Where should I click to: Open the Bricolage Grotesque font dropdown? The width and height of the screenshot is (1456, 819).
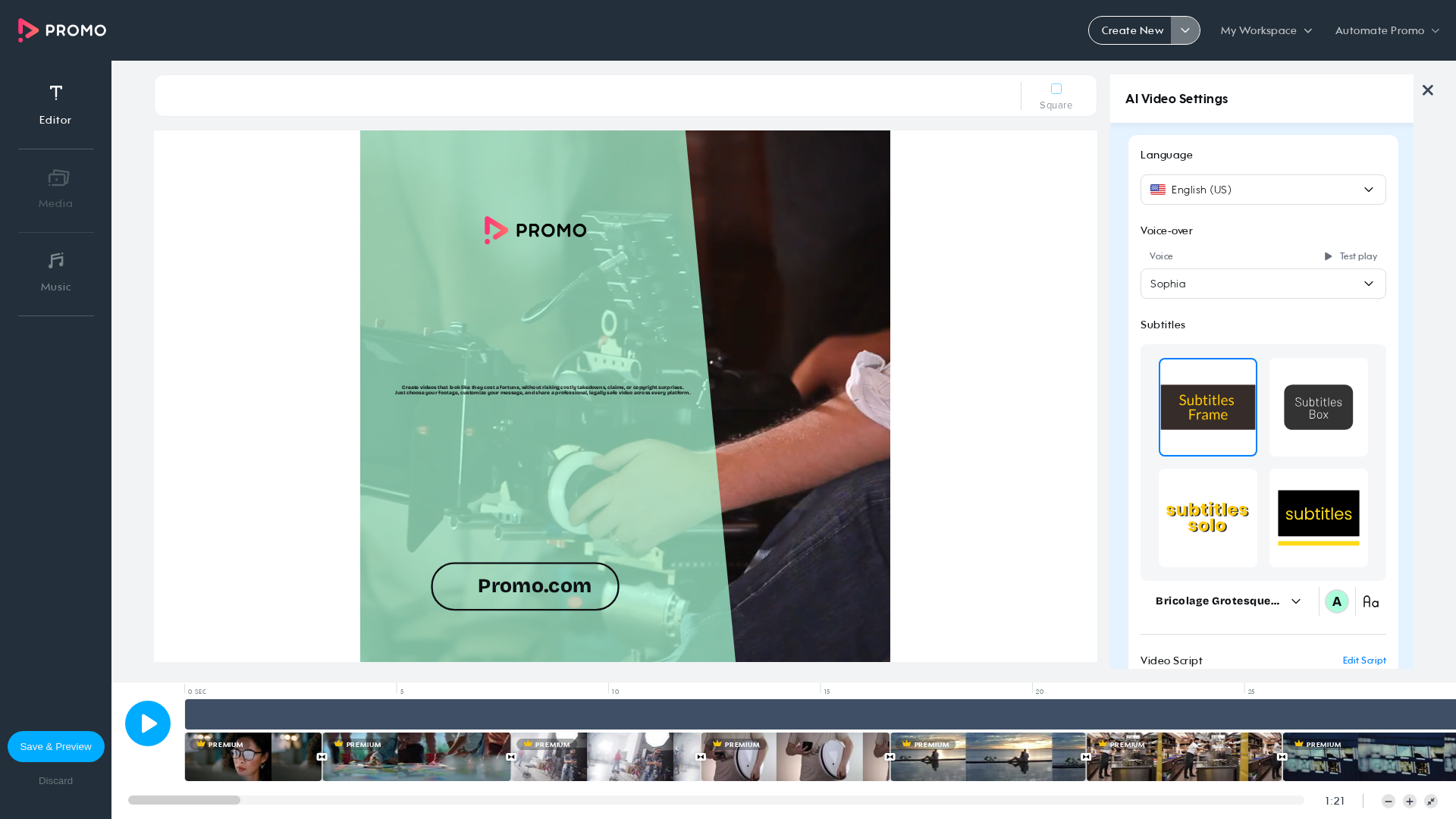[1228, 601]
